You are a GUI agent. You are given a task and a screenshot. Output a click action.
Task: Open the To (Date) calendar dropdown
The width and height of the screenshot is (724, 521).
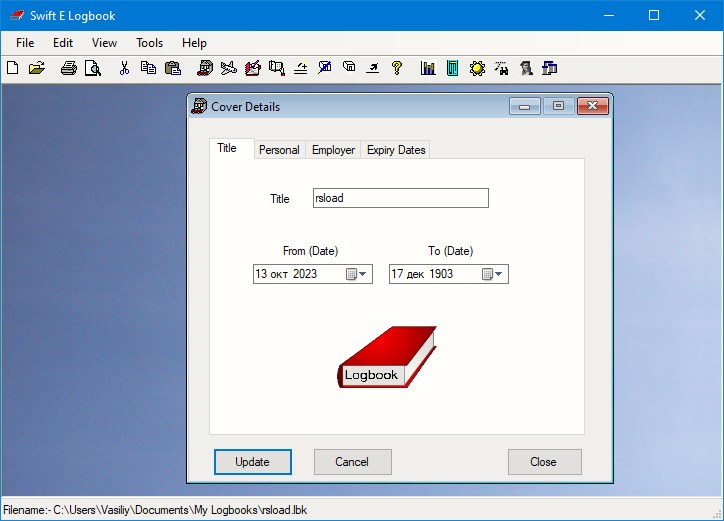(x=492, y=274)
